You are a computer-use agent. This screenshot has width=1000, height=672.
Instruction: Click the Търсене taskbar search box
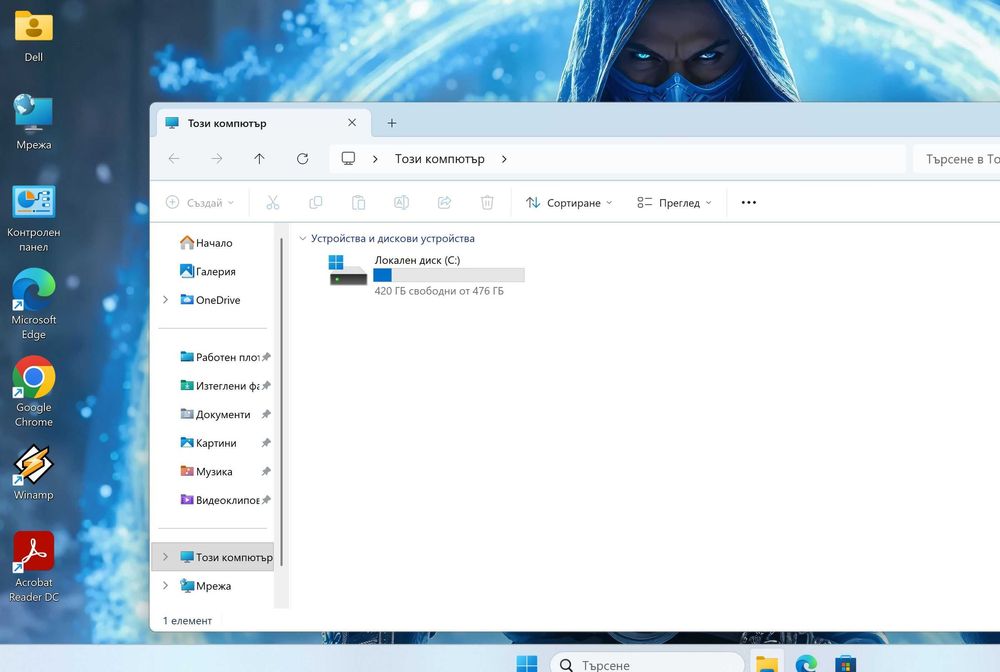point(647,664)
